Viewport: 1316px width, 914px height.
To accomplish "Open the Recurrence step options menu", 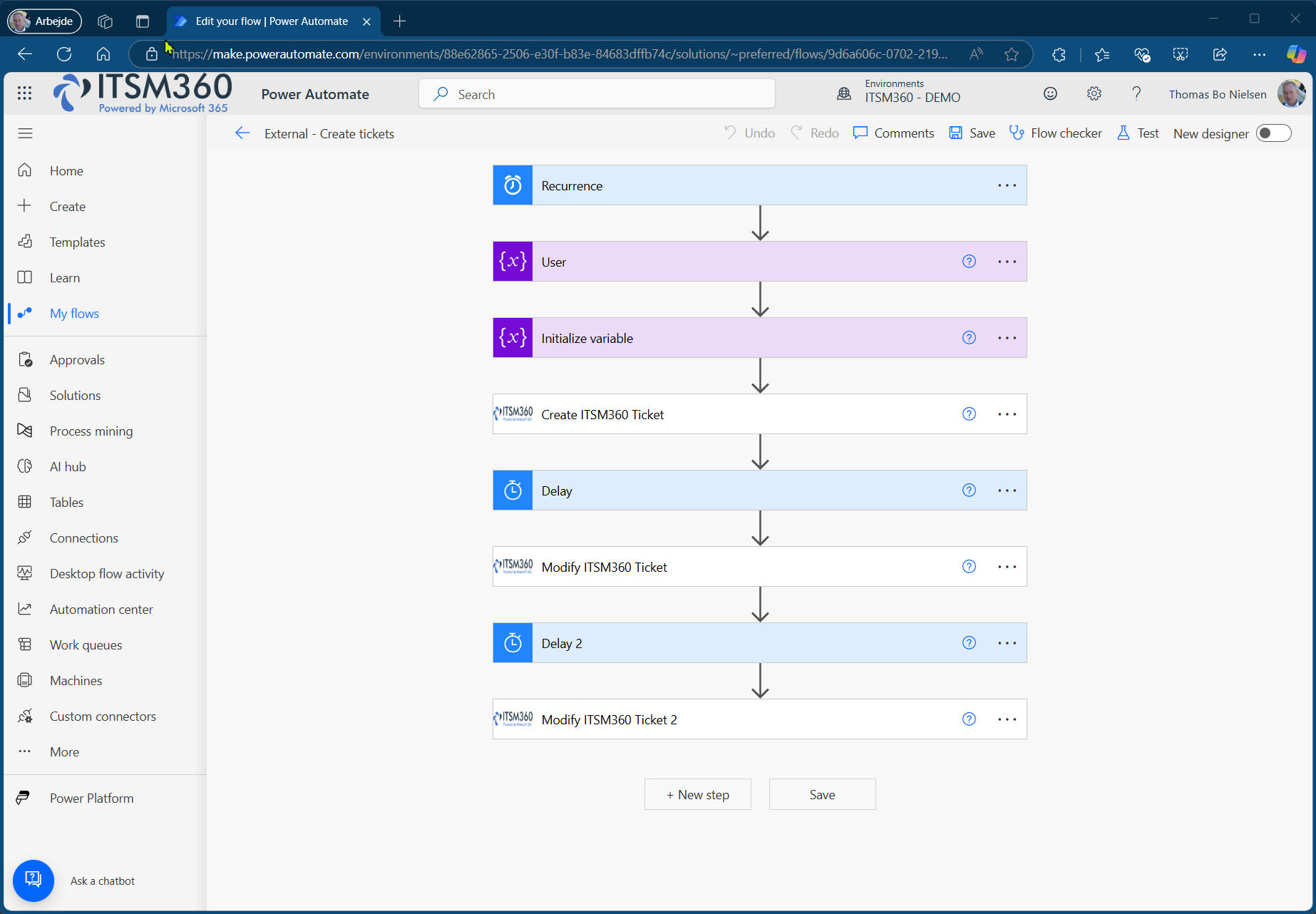I will point(1007,185).
